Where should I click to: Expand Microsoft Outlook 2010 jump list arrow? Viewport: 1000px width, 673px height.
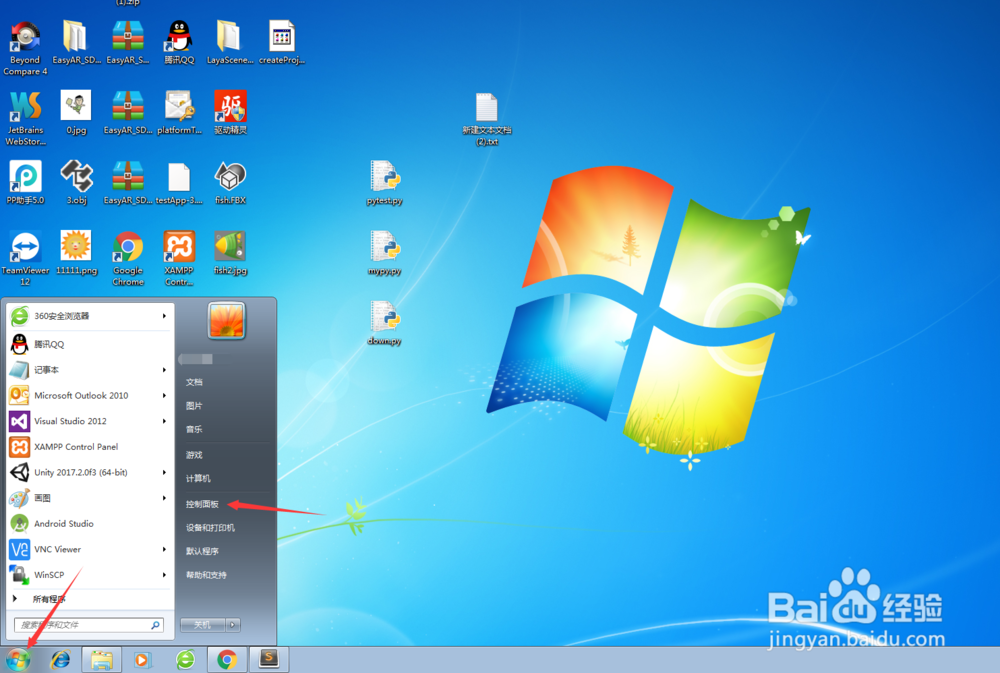click(x=164, y=396)
